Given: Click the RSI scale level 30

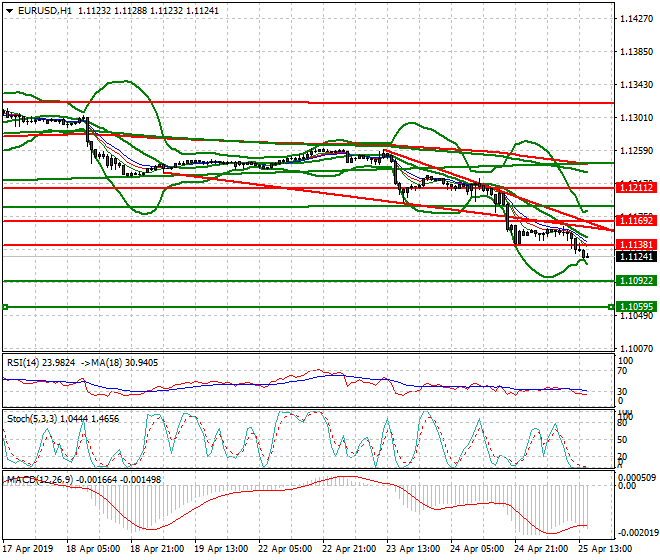Looking at the screenshot, I should point(622,392).
